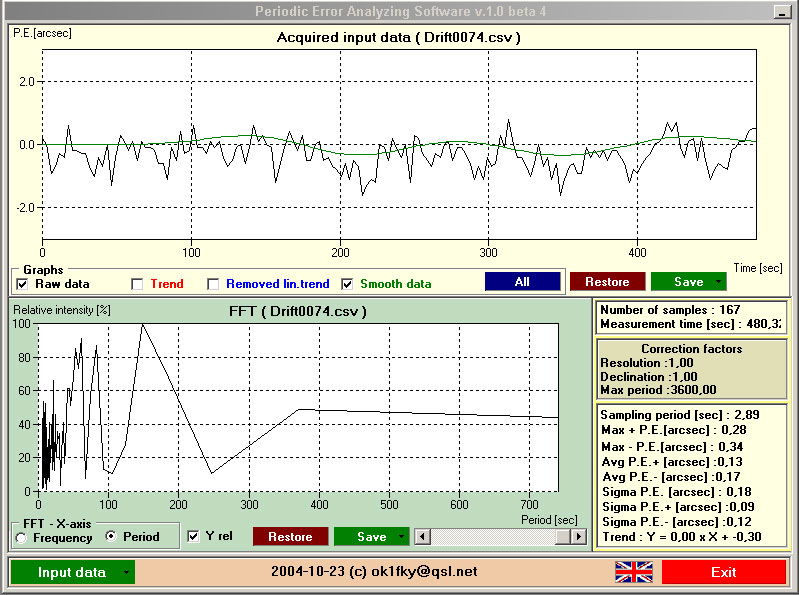This screenshot has width=799, height=595.
Task: Click the 'Resolution :1,00' correction factor
Action: click(x=647, y=363)
